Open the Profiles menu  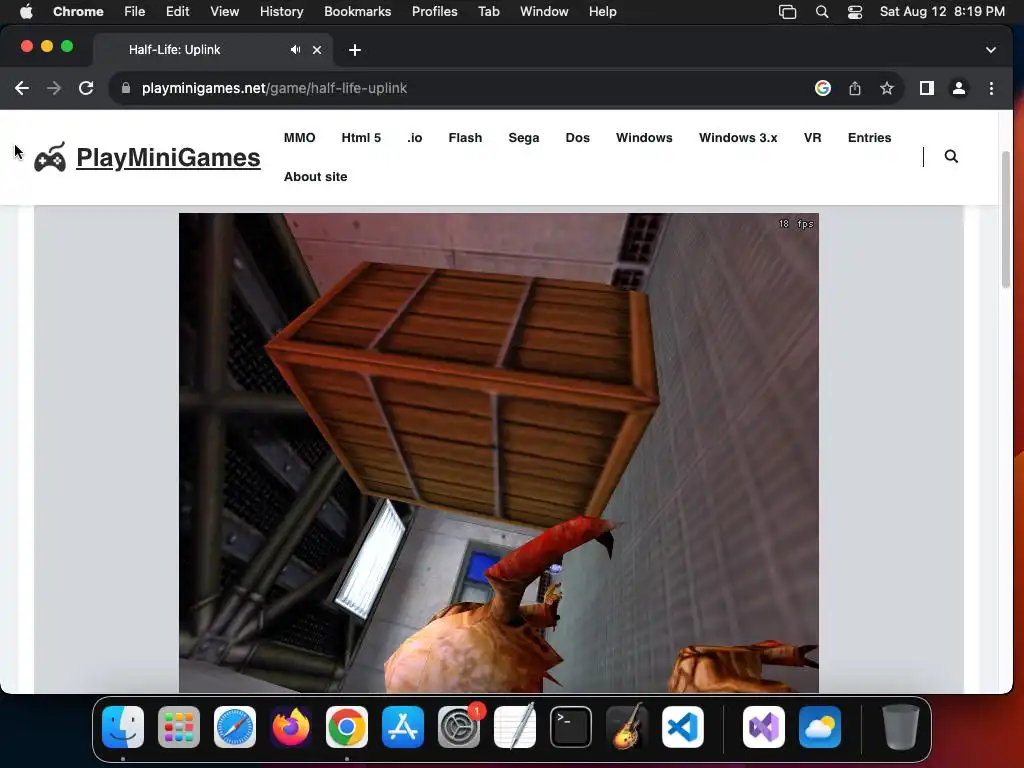(434, 12)
